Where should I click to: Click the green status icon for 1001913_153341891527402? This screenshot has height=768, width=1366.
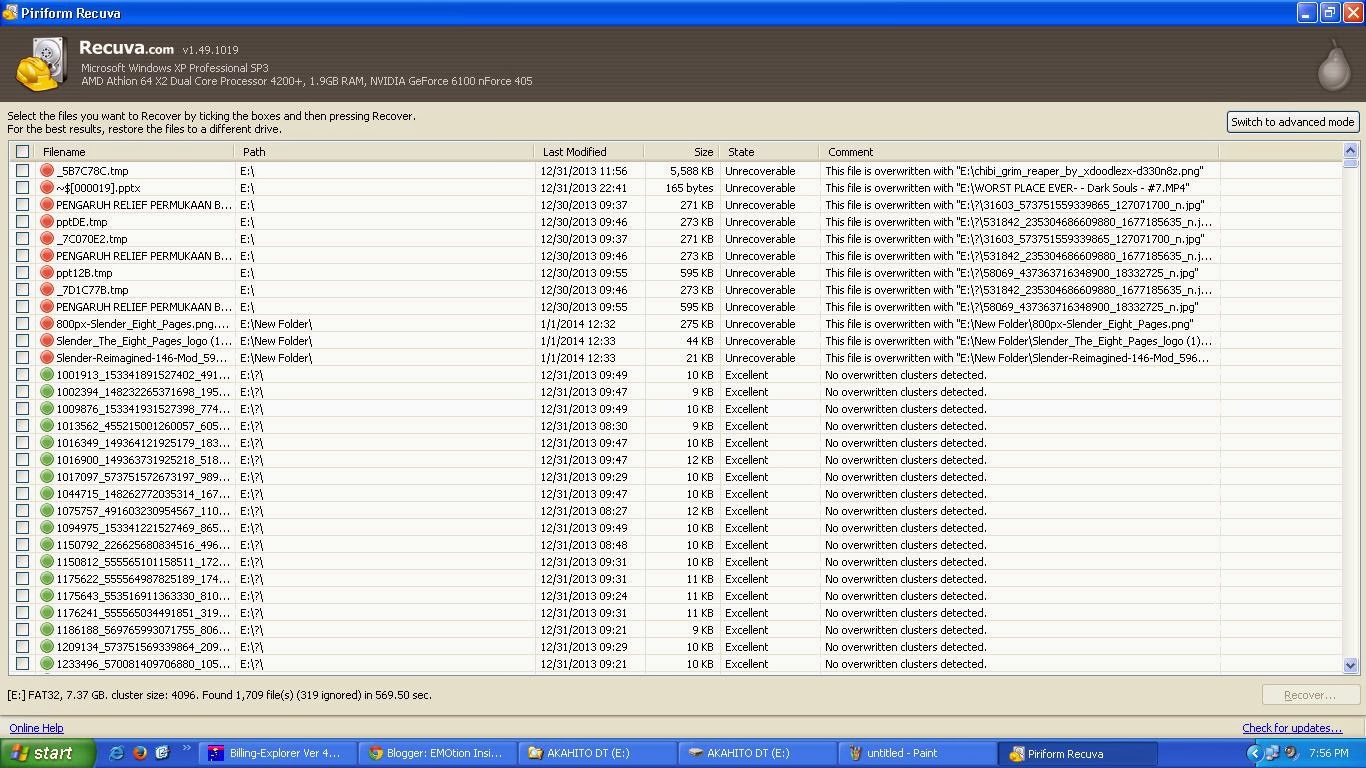tap(47, 375)
